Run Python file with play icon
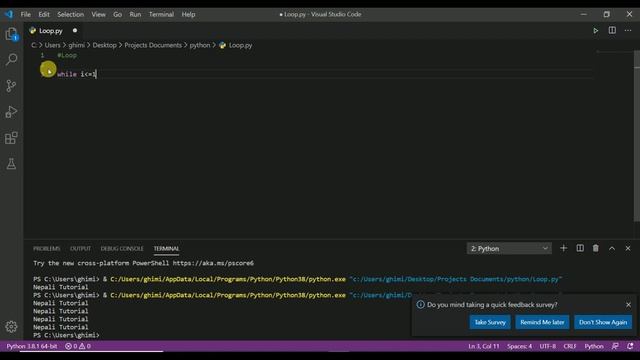The height and width of the screenshot is (360, 640). [x=596, y=31]
